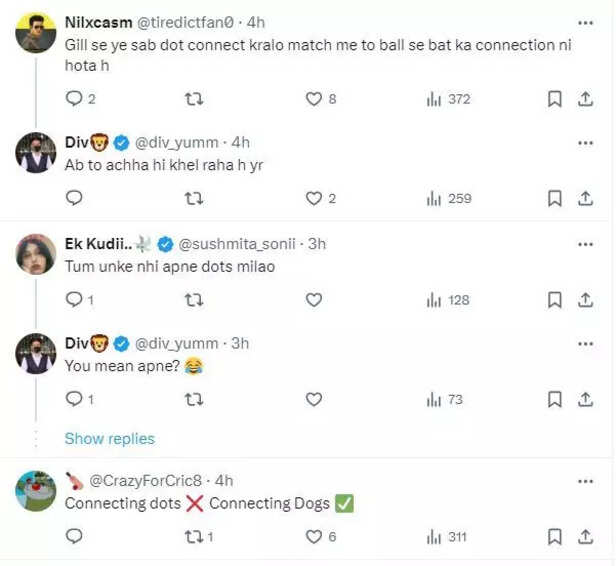Click Show replies link
This screenshot has height=566, width=616.
110,438
